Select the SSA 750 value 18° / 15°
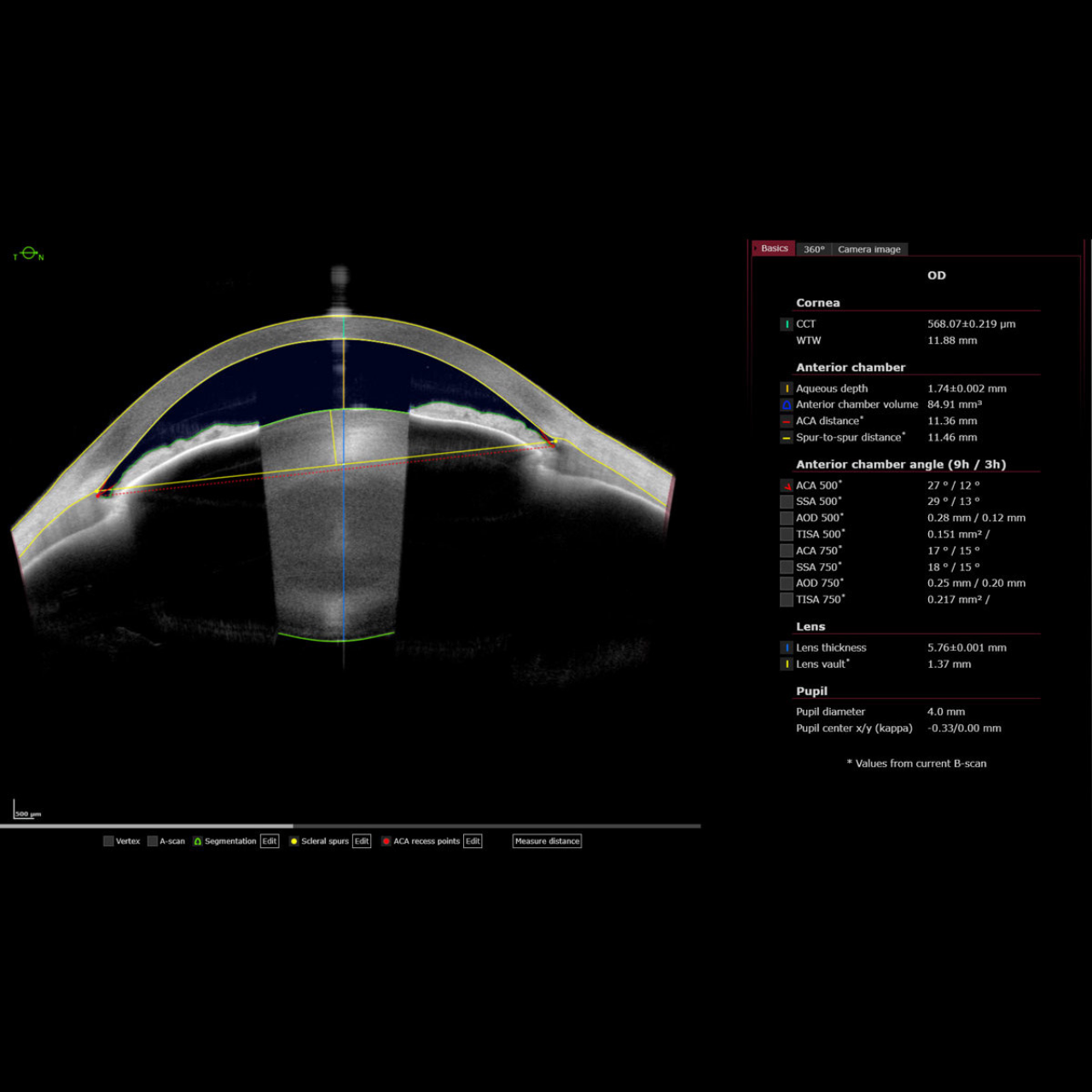Screen dimensions: 1092x1092 (954, 566)
